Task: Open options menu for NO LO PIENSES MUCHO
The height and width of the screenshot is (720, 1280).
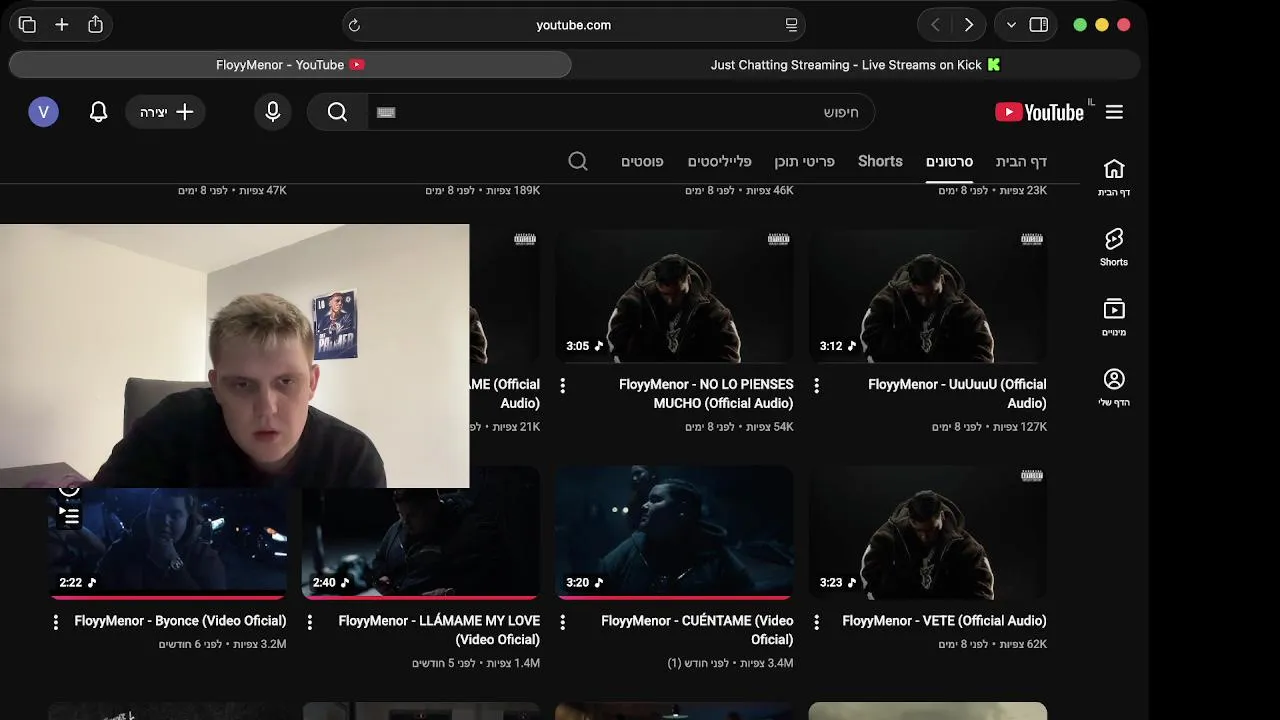Action: point(563,385)
